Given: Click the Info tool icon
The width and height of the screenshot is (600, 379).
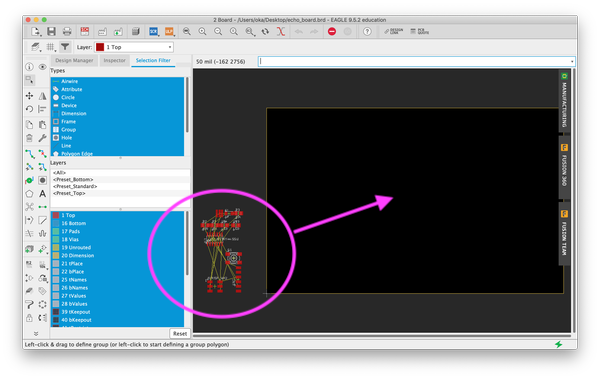Looking at the screenshot, I should coord(29,67).
